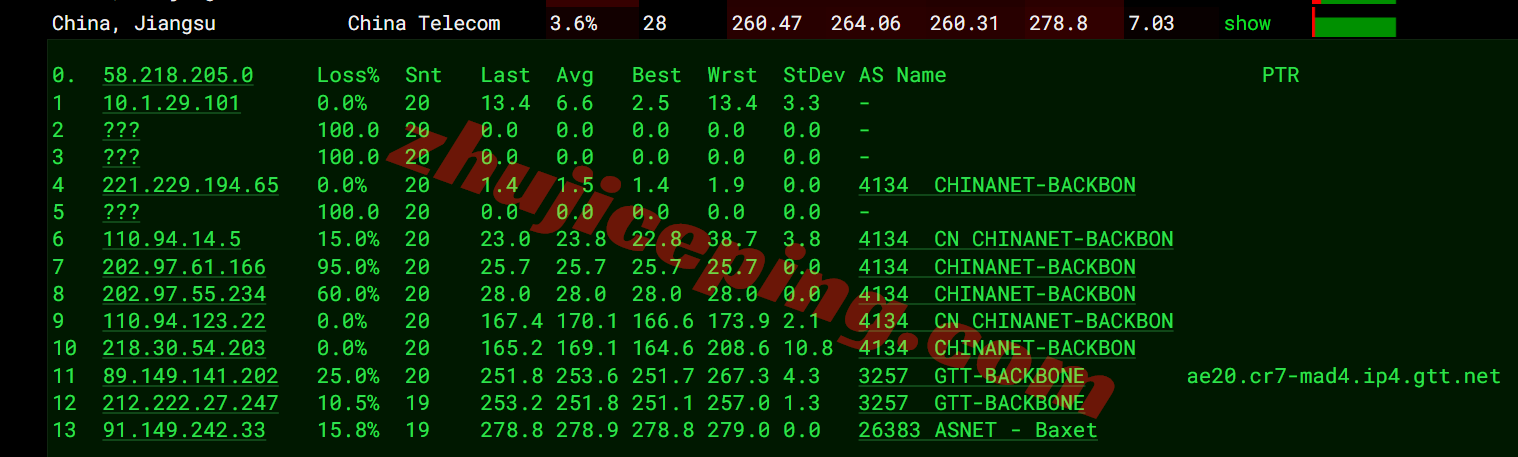Click the show link for China Telecom

[x=1247, y=23]
